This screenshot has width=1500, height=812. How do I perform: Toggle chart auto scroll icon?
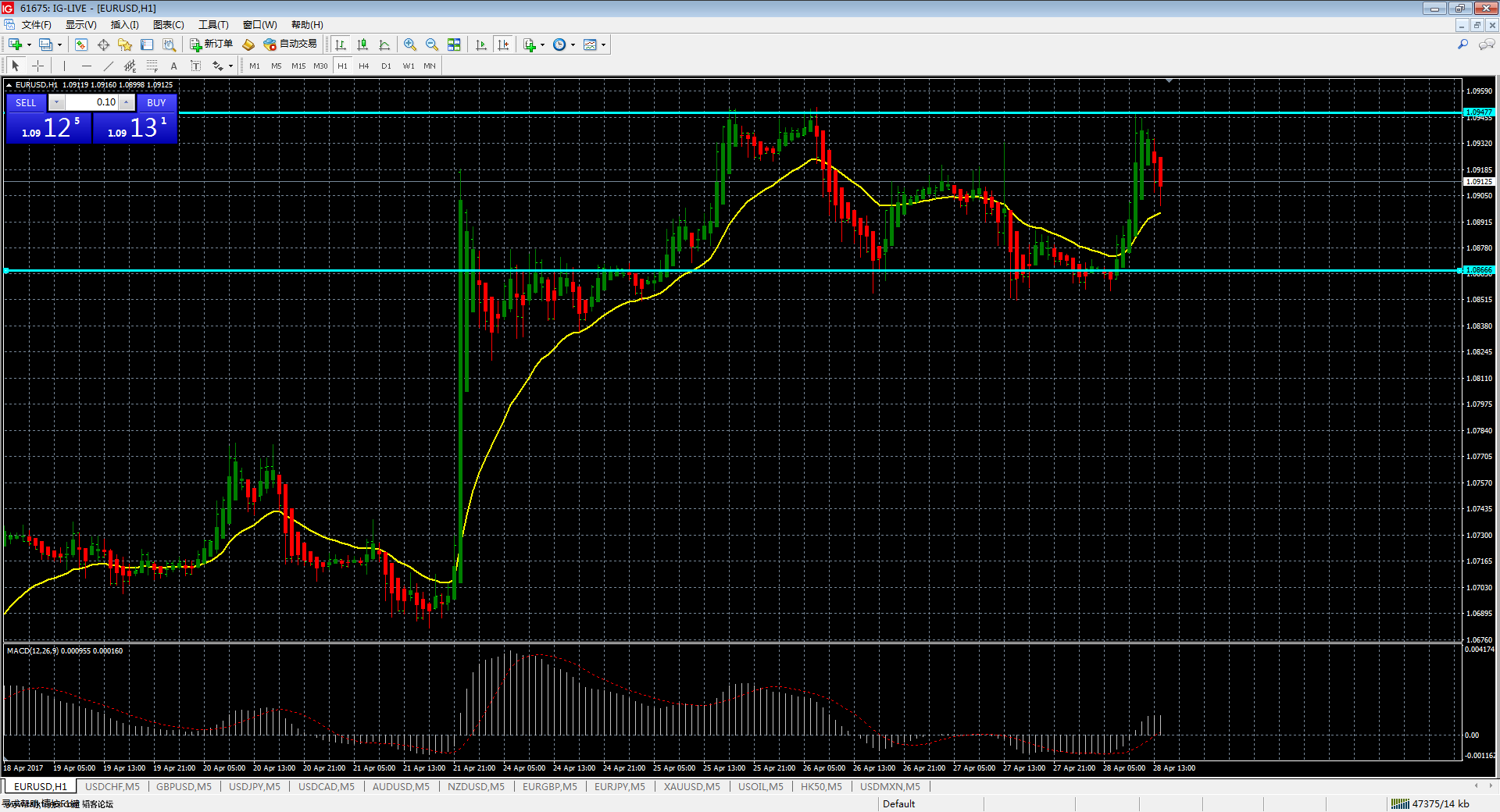click(481, 45)
